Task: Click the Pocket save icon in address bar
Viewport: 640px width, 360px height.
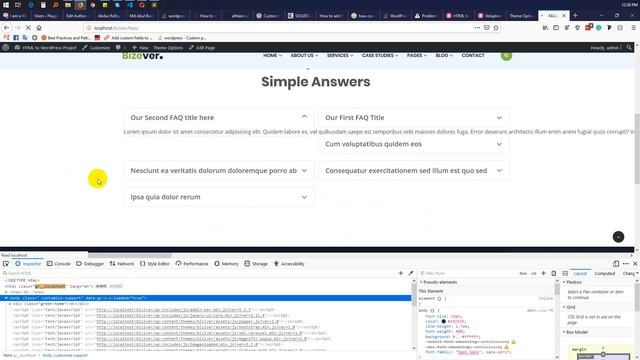Action: click(x=487, y=28)
